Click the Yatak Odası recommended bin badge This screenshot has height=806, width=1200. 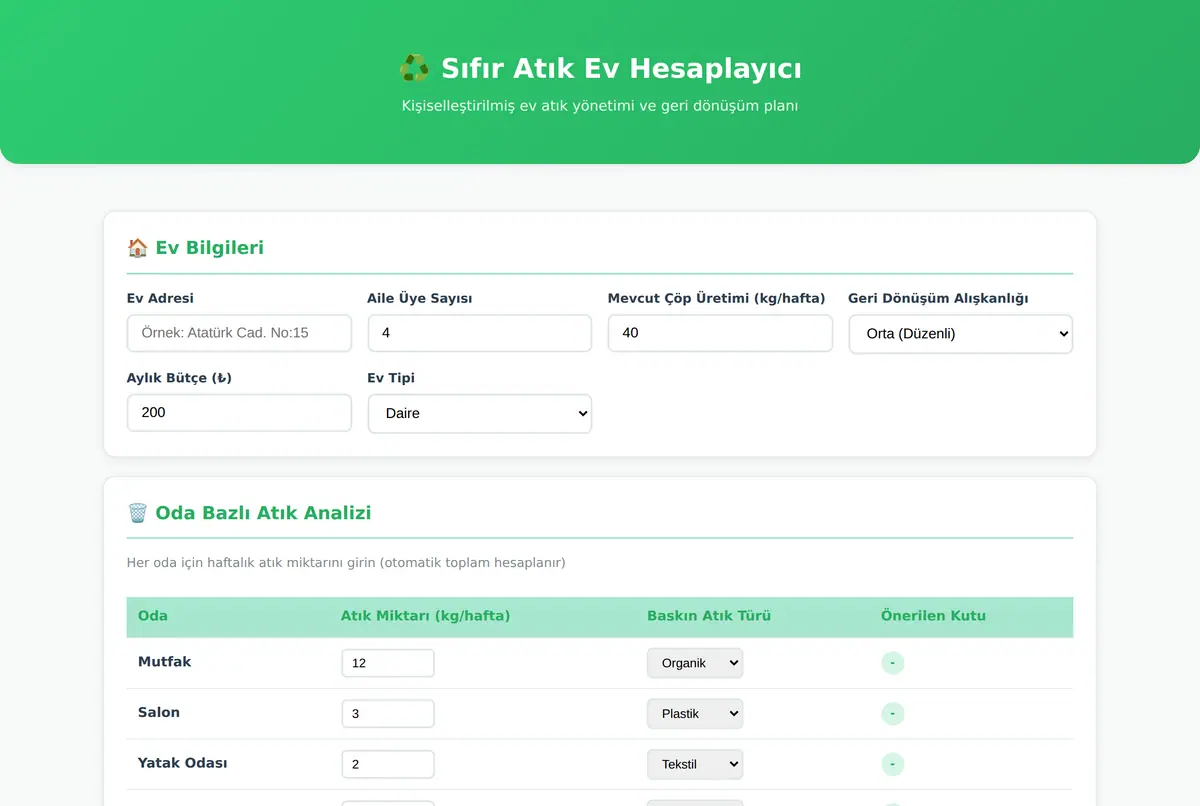click(893, 764)
